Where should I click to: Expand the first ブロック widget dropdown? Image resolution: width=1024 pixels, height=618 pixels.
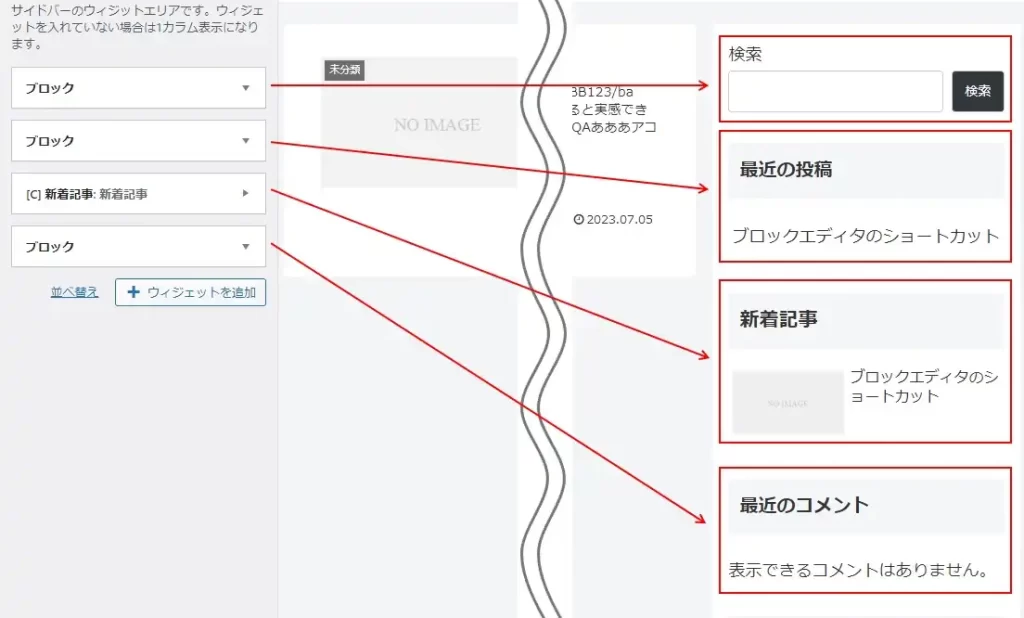(137, 88)
